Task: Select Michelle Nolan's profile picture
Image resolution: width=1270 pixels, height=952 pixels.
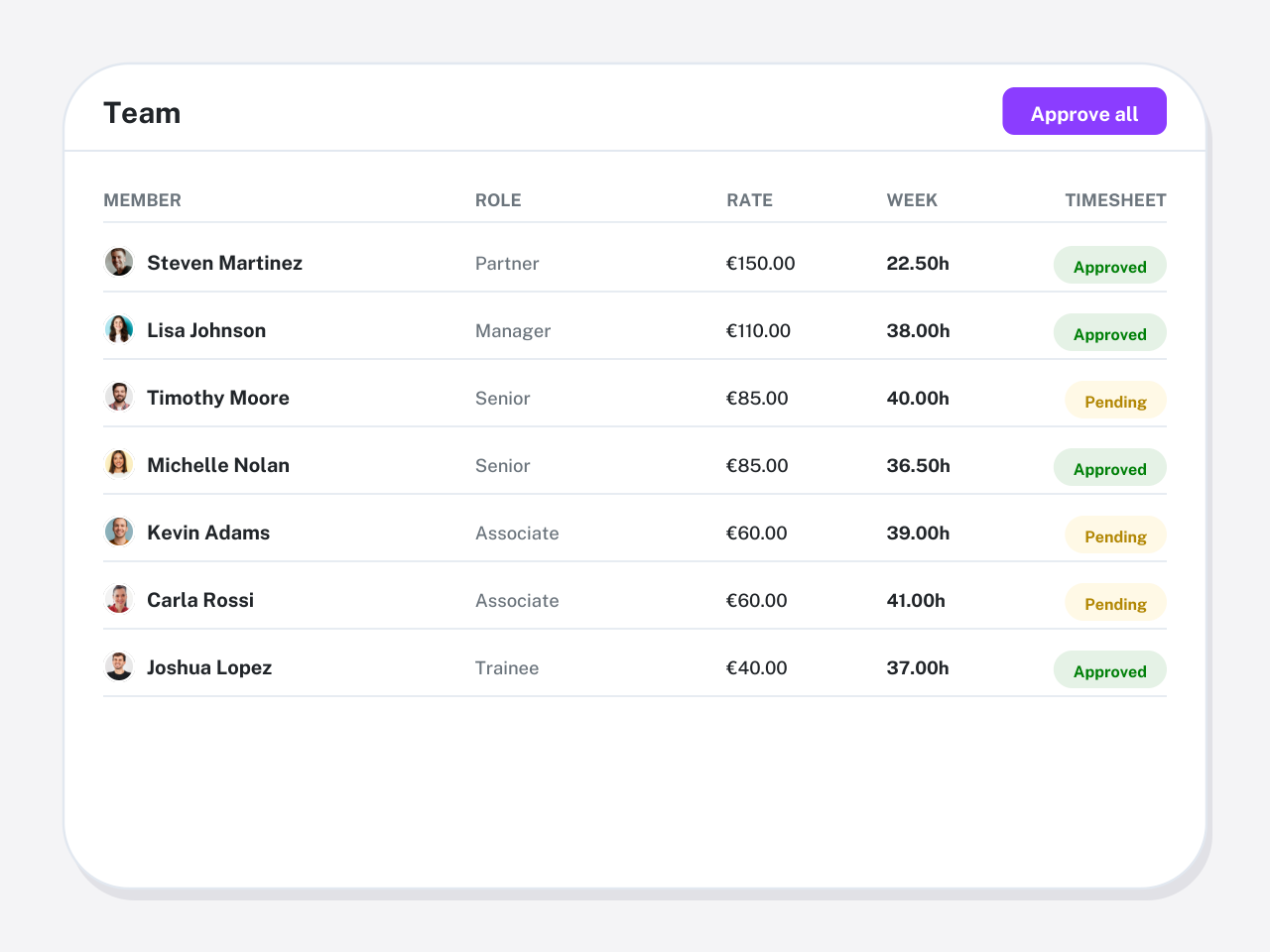Action: click(x=119, y=464)
